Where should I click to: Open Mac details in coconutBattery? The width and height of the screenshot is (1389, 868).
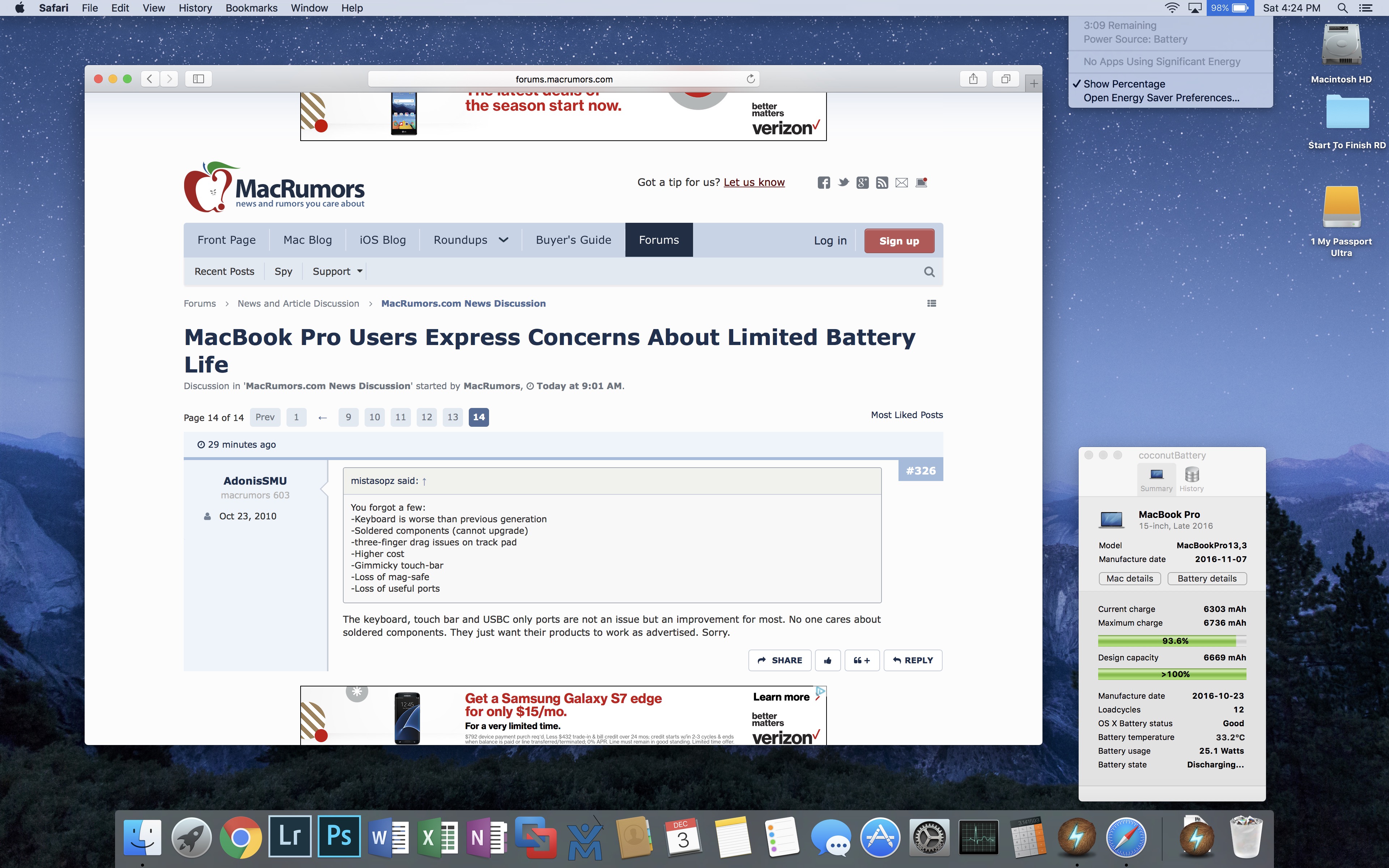pos(1130,579)
